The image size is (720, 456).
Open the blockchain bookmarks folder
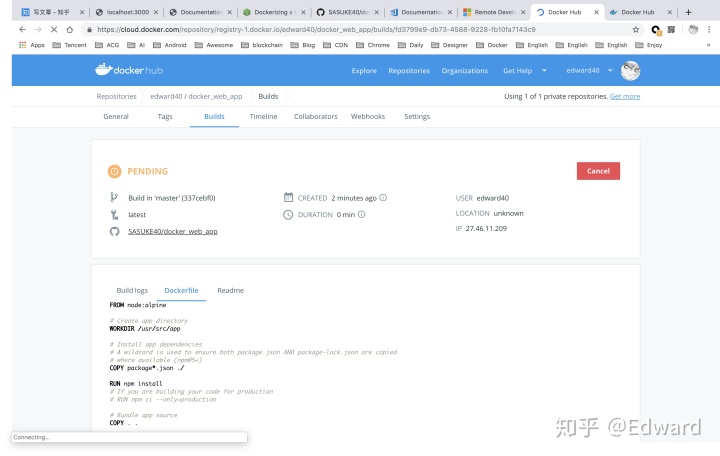coord(262,45)
